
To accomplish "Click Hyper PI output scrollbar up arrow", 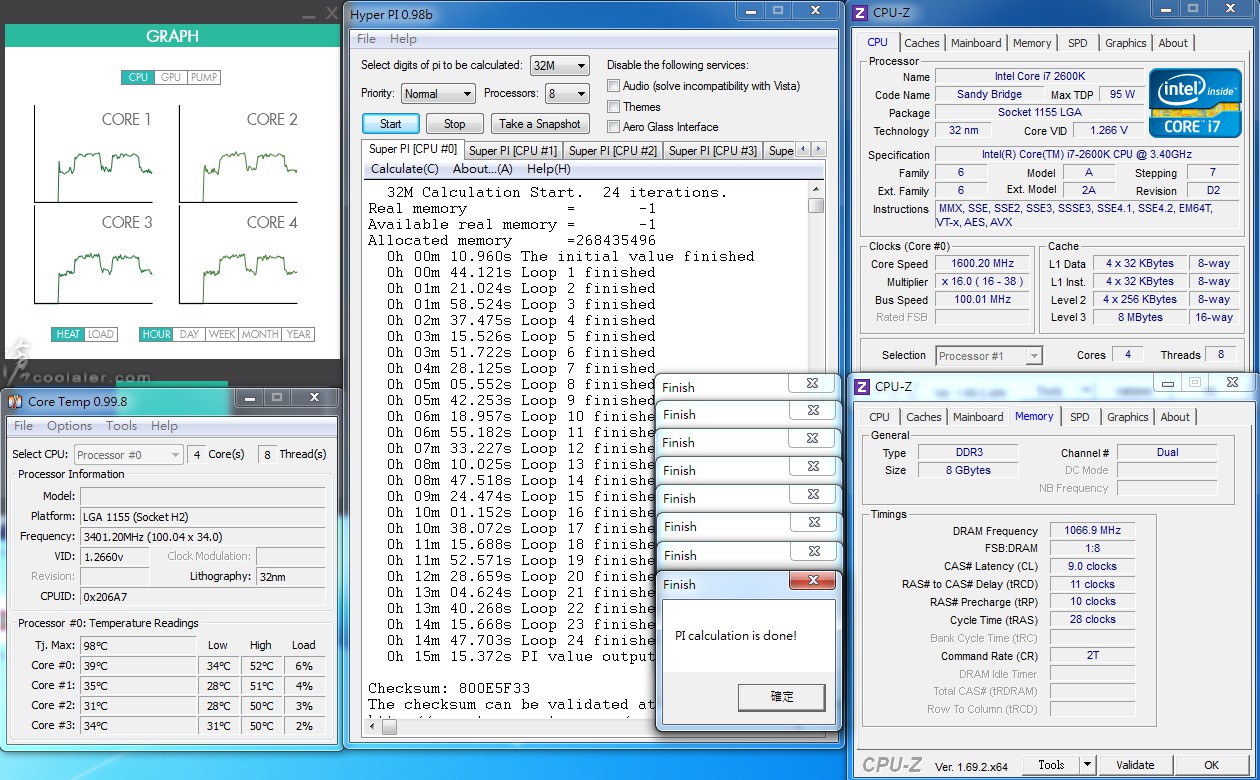I will coord(817,189).
